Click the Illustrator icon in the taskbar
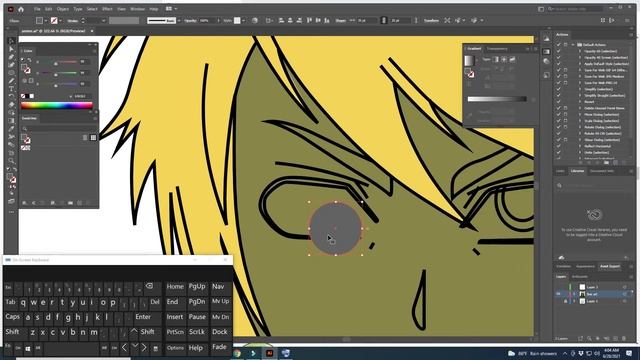 pyautogui.click(x=269, y=353)
